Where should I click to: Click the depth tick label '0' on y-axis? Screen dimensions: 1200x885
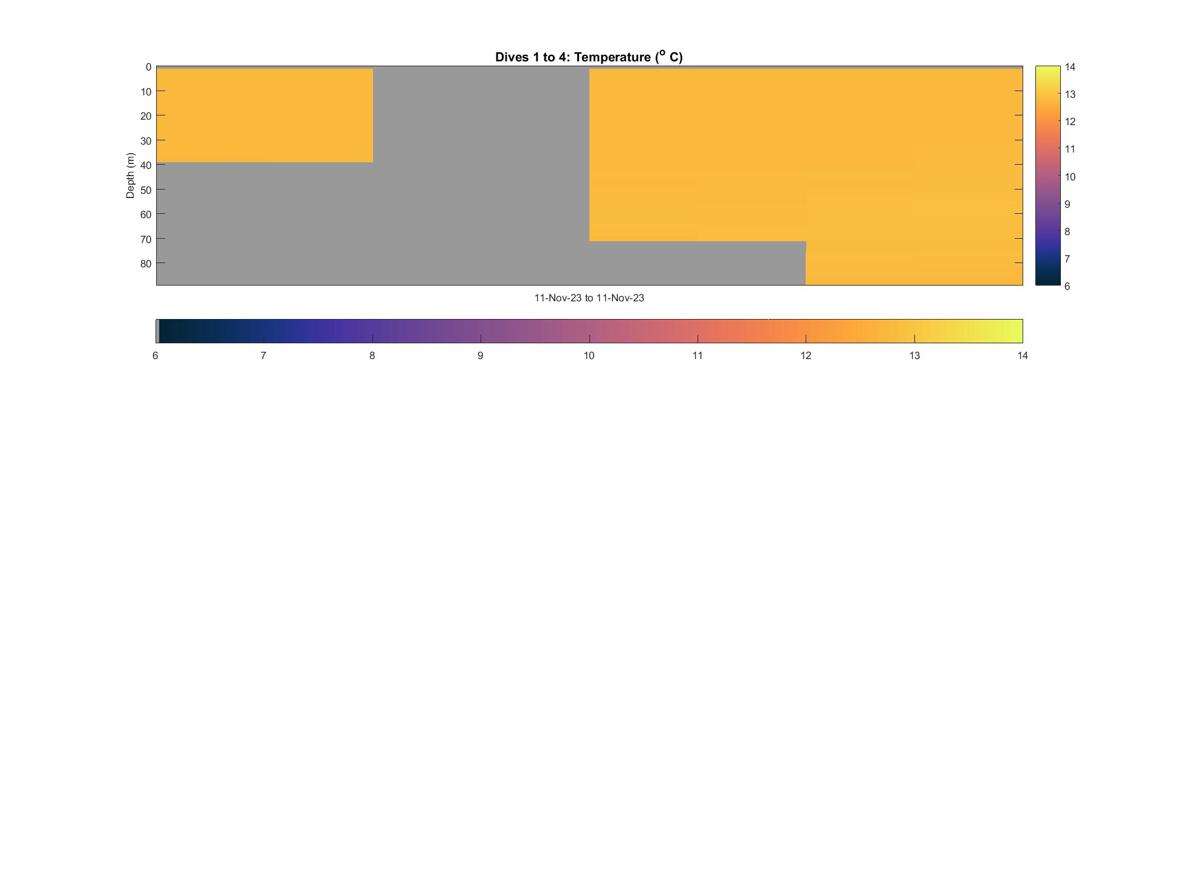pos(148,67)
